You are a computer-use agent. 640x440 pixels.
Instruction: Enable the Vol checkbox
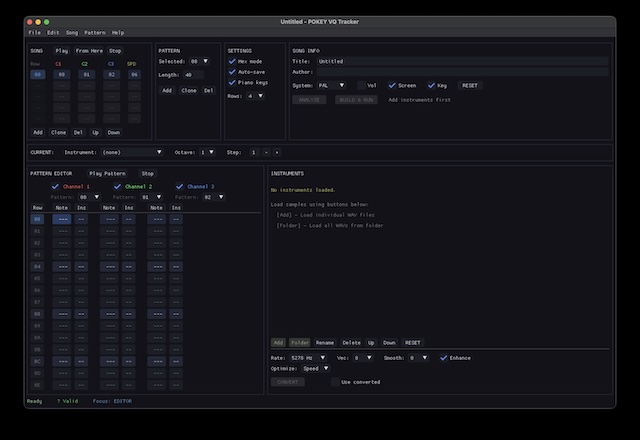358,86
